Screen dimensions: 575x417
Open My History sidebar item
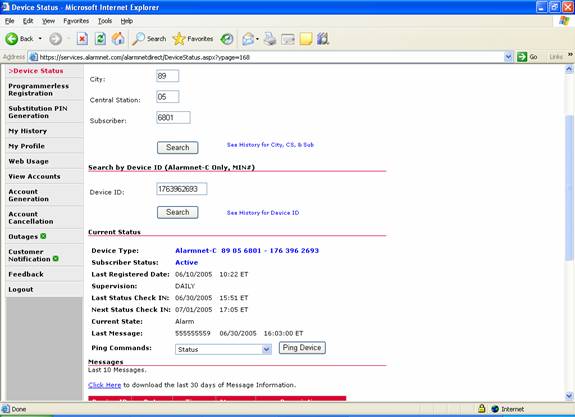coord(28,131)
